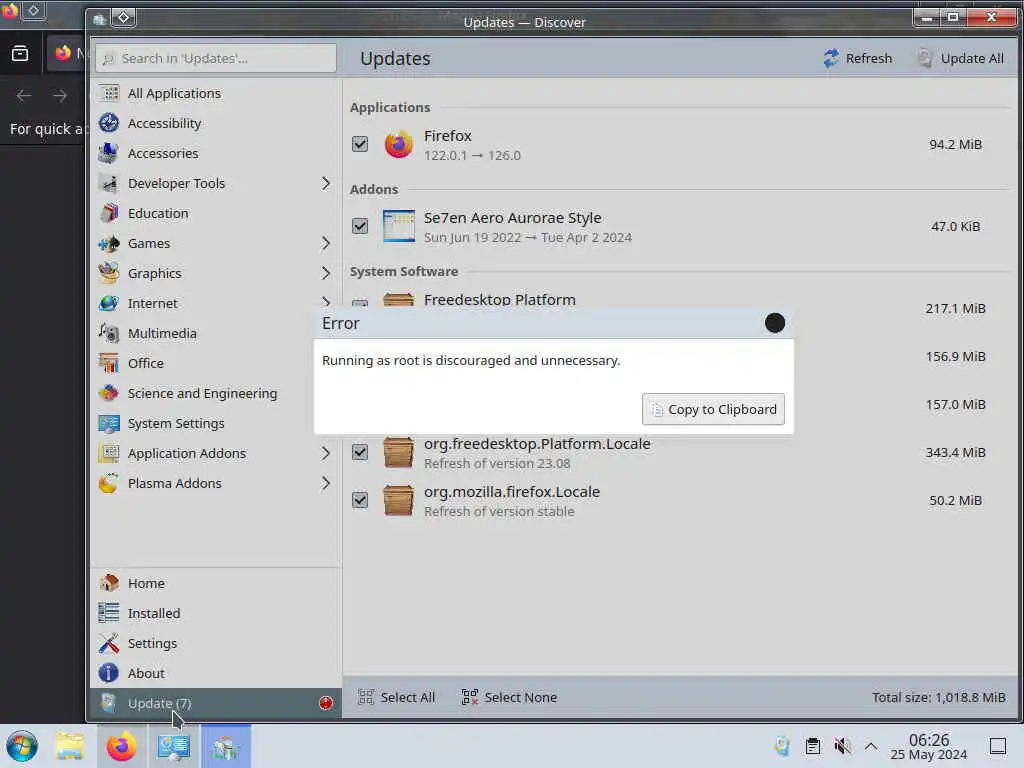Open the Education category
The width and height of the screenshot is (1024, 768).
tap(216, 214)
